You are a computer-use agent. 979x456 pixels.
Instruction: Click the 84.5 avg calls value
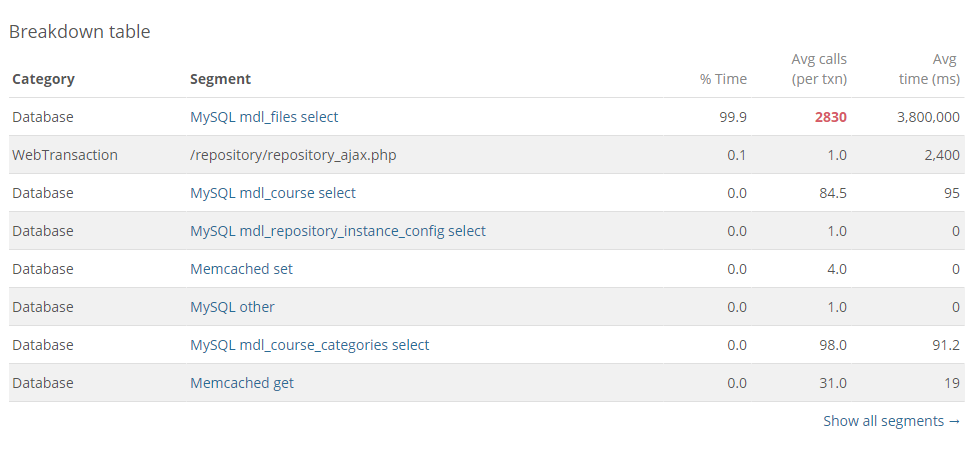(833, 193)
